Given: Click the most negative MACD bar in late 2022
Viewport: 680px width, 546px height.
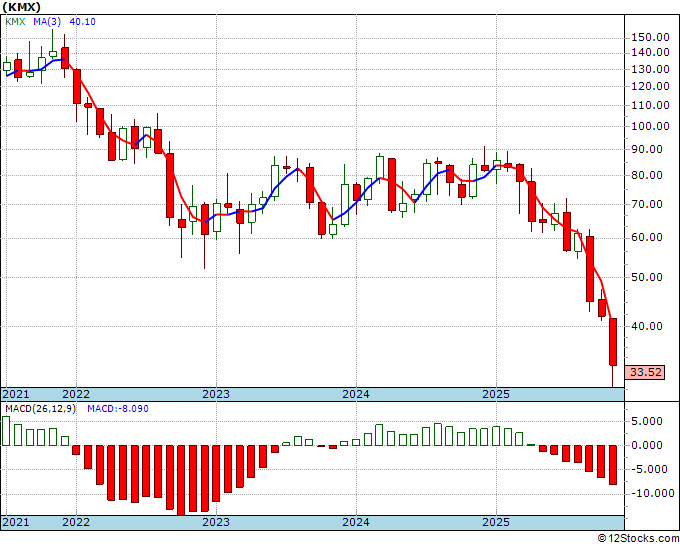Looking at the screenshot, I should pos(181,480).
